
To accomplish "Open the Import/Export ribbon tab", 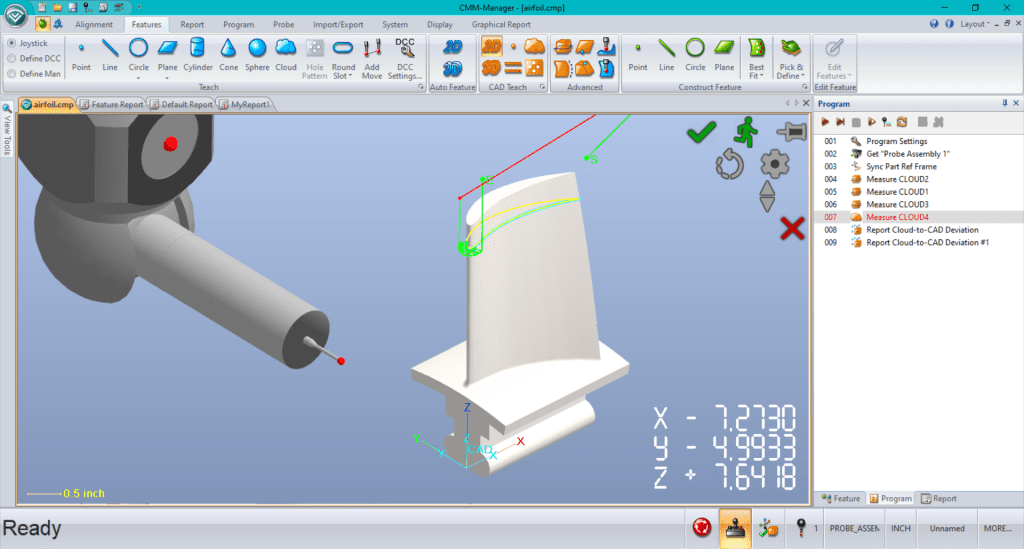I will coord(338,24).
